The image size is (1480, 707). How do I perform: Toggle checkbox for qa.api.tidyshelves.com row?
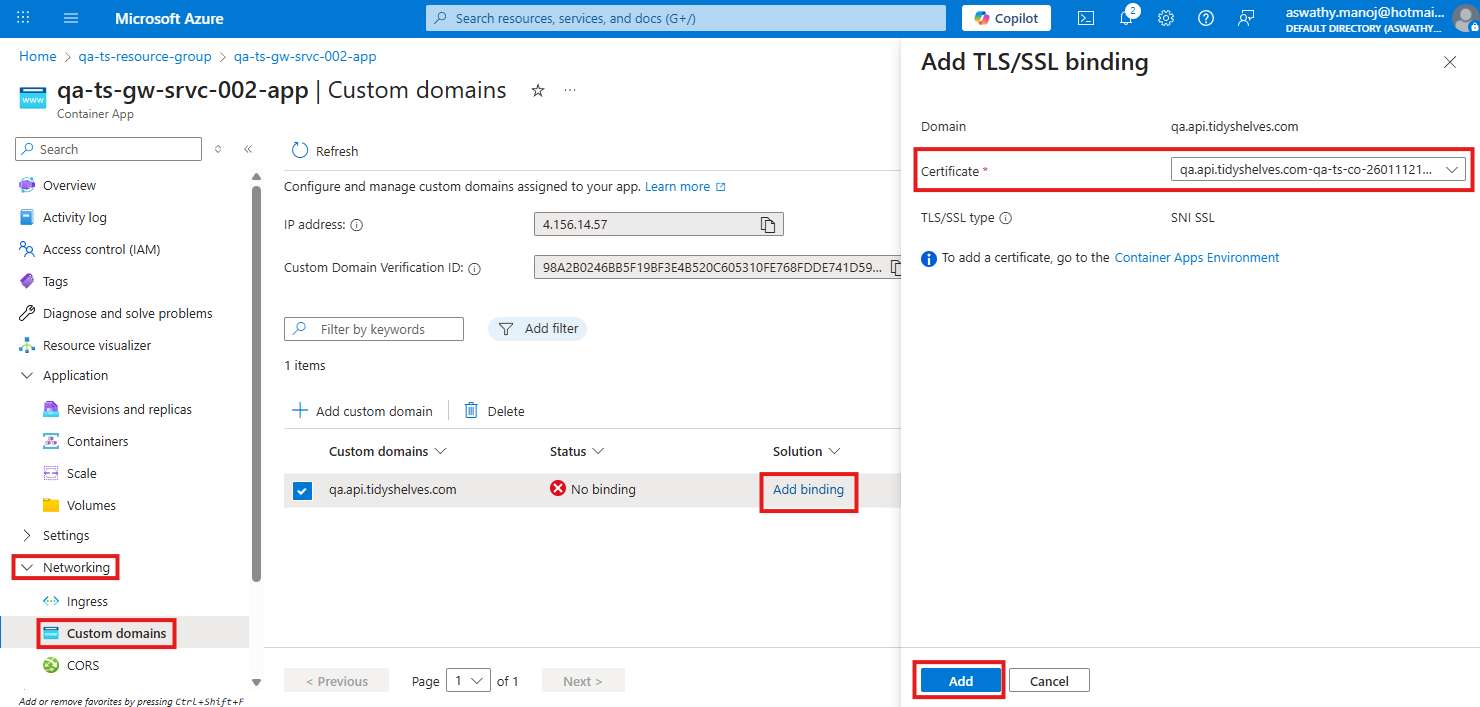302,490
